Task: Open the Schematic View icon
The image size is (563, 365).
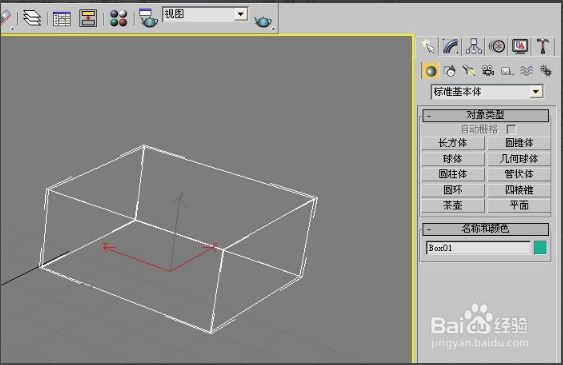Action: (88, 18)
